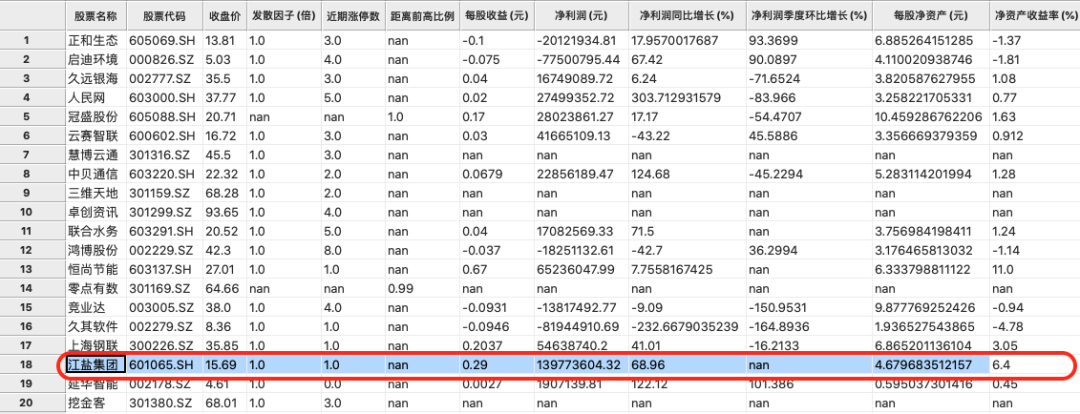Screen dimensions: 1080x414
Task: Select the 净利润季度环比增长 (%) column header
Action: tap(809, 14)
